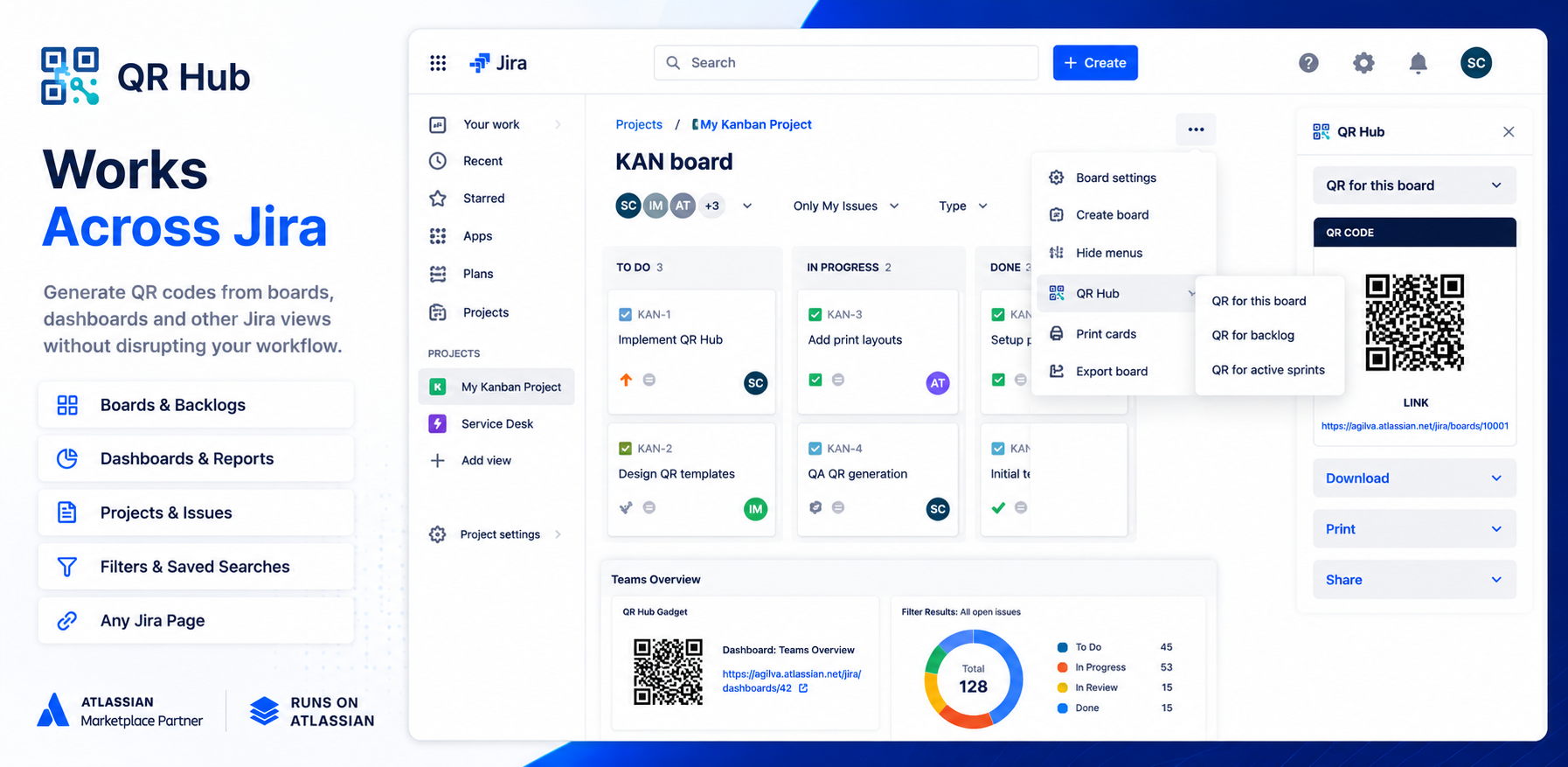Click the Jira logo

click(498, 63)
